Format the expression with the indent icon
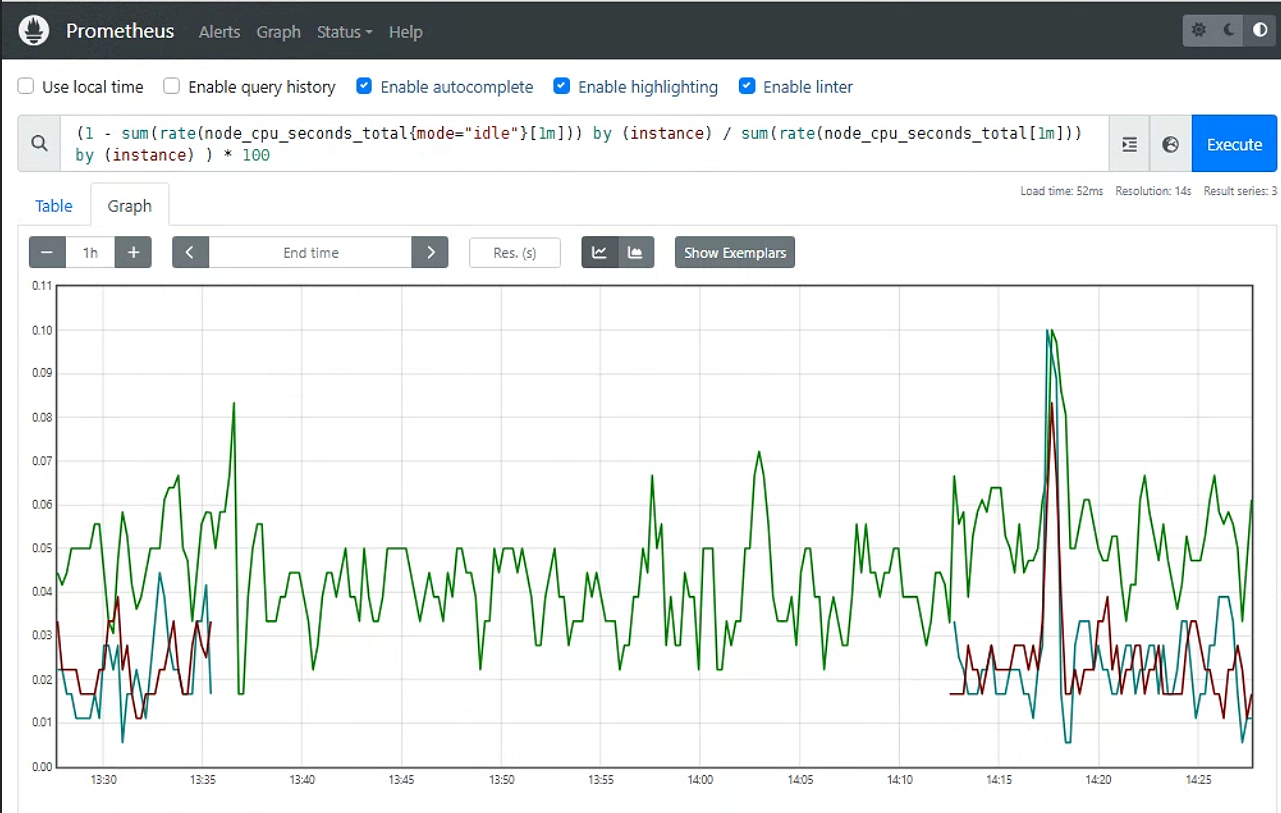Image resolution: width=1281 pixels, height=813 pixels. pos(1129,145)
